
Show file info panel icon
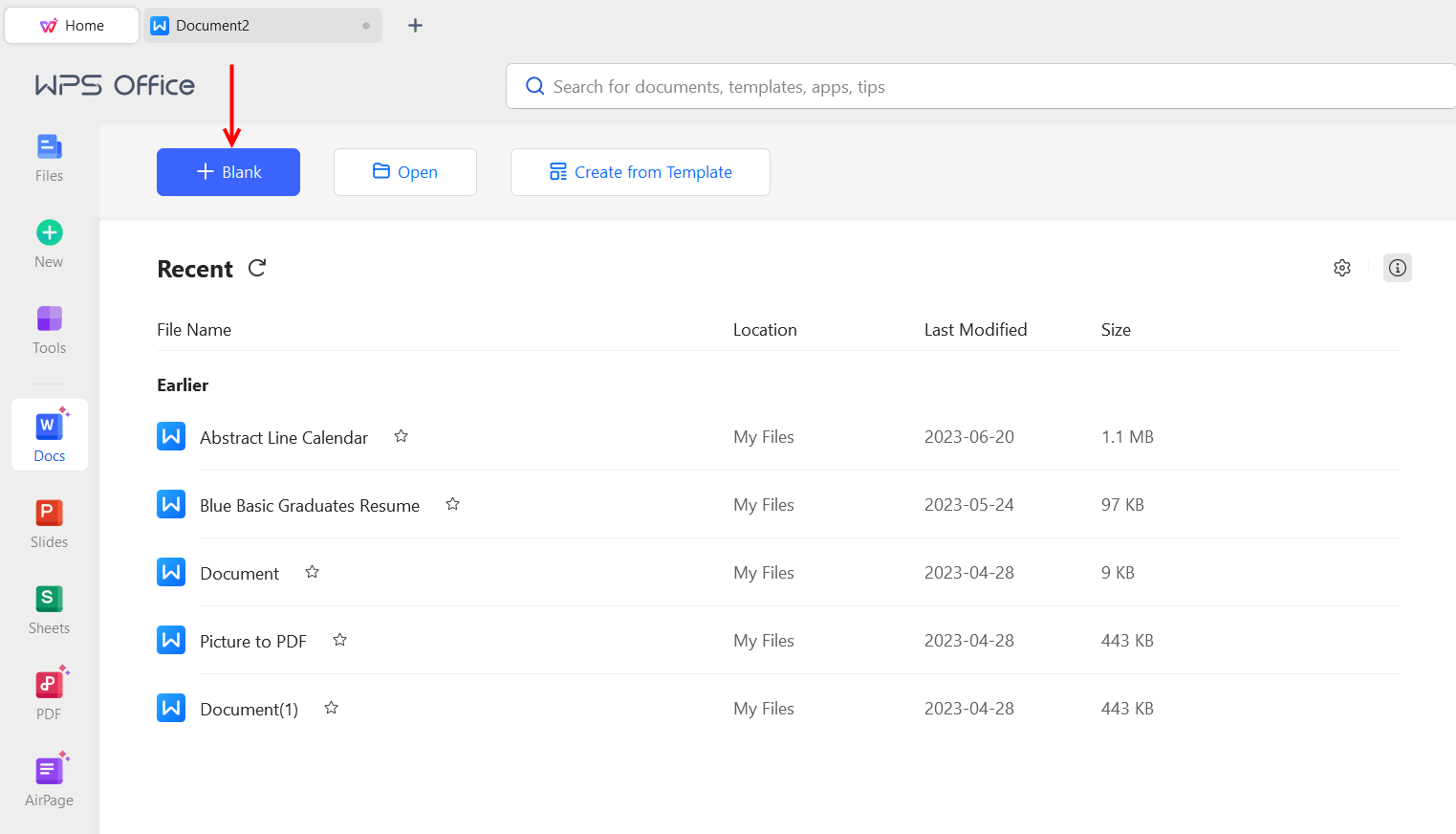[x=1397, y=268]
